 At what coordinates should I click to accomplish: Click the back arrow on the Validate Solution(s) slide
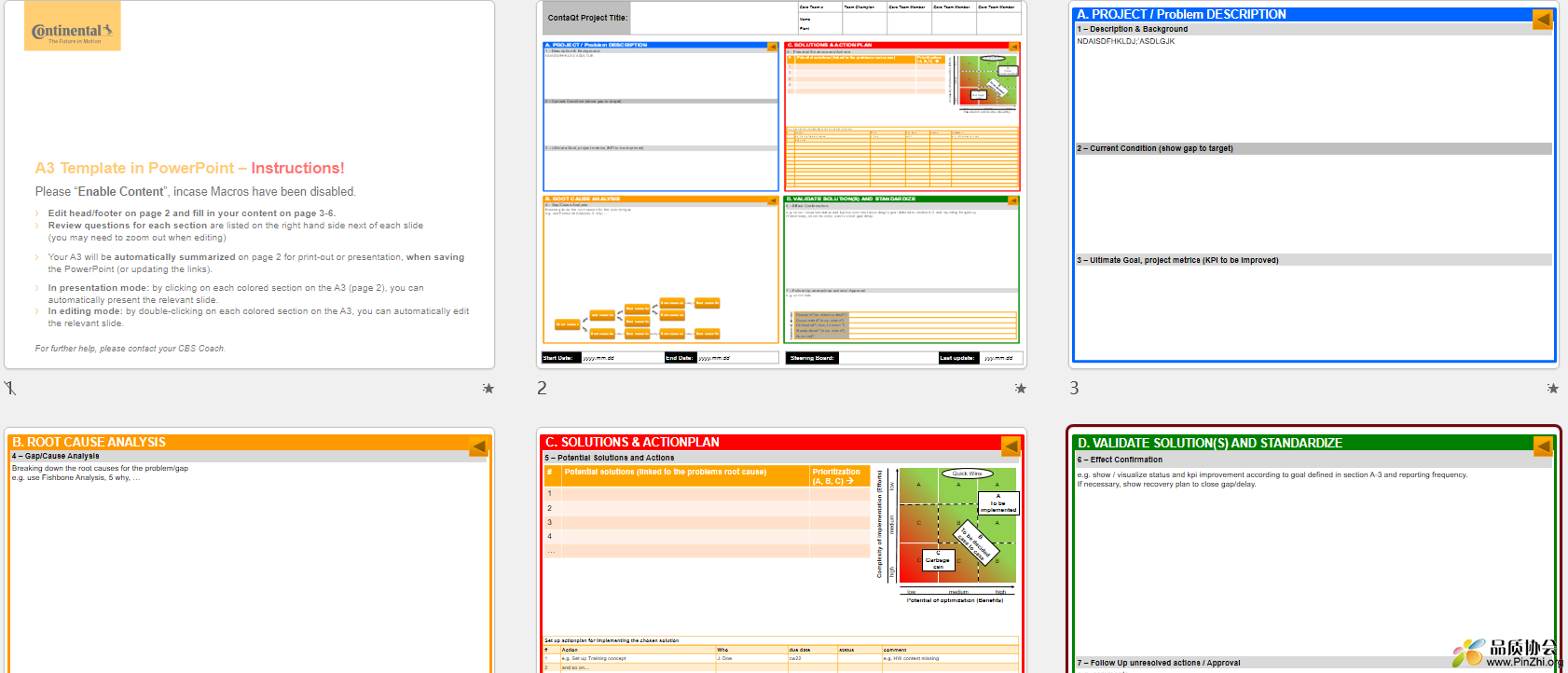(1543, 446)
